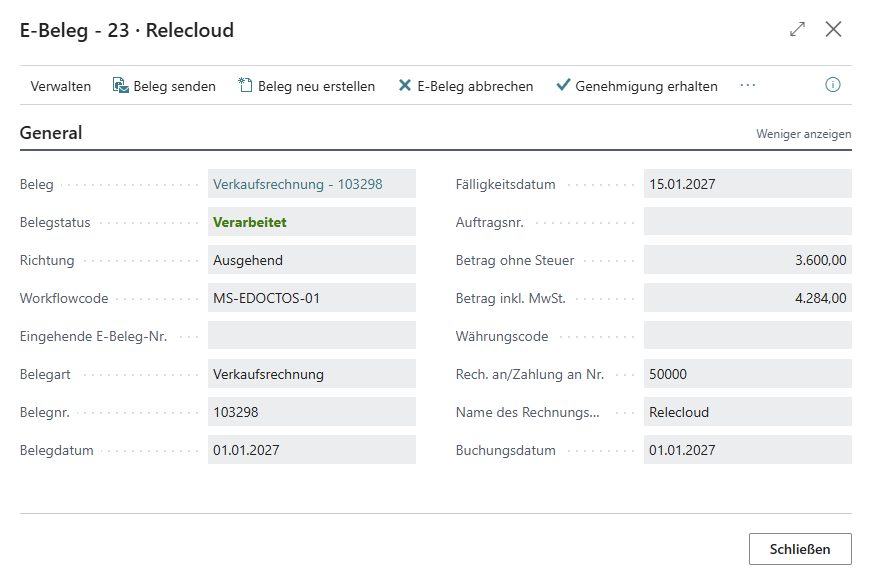Click the empty Auftragsnr. field
This screenshot has height=584, width=870.
(748, 222)
